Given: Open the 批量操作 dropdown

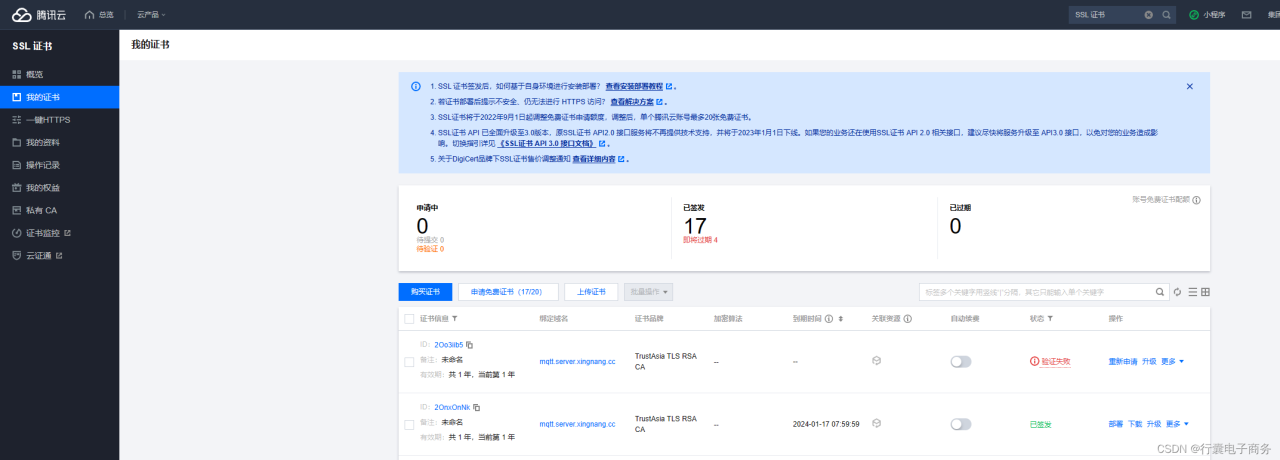Looking at the screenshot, I should tap(648, 292).
